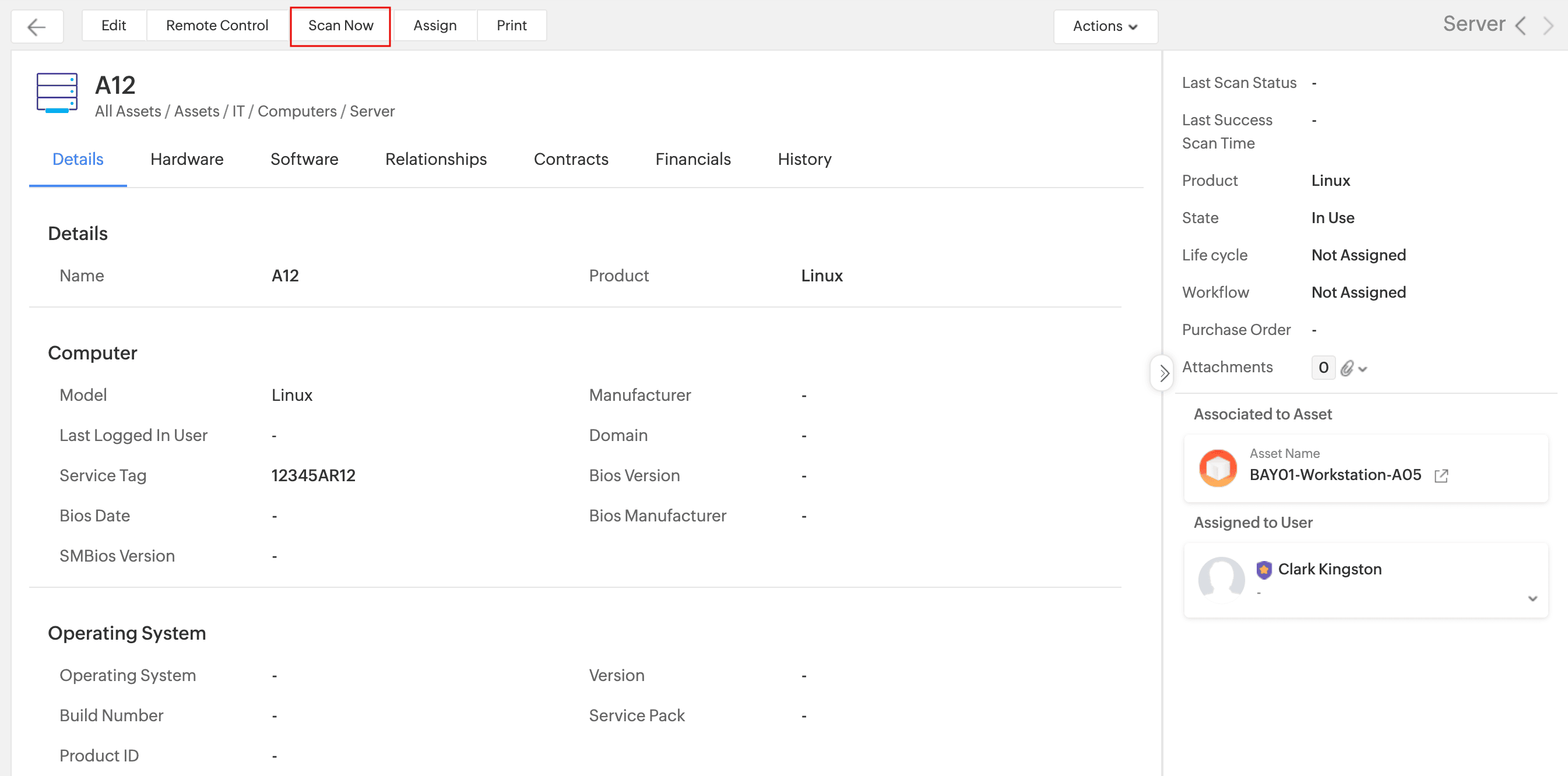Click the Edit button
This screenshot has width=1568, height=776.
click(113, 26)
